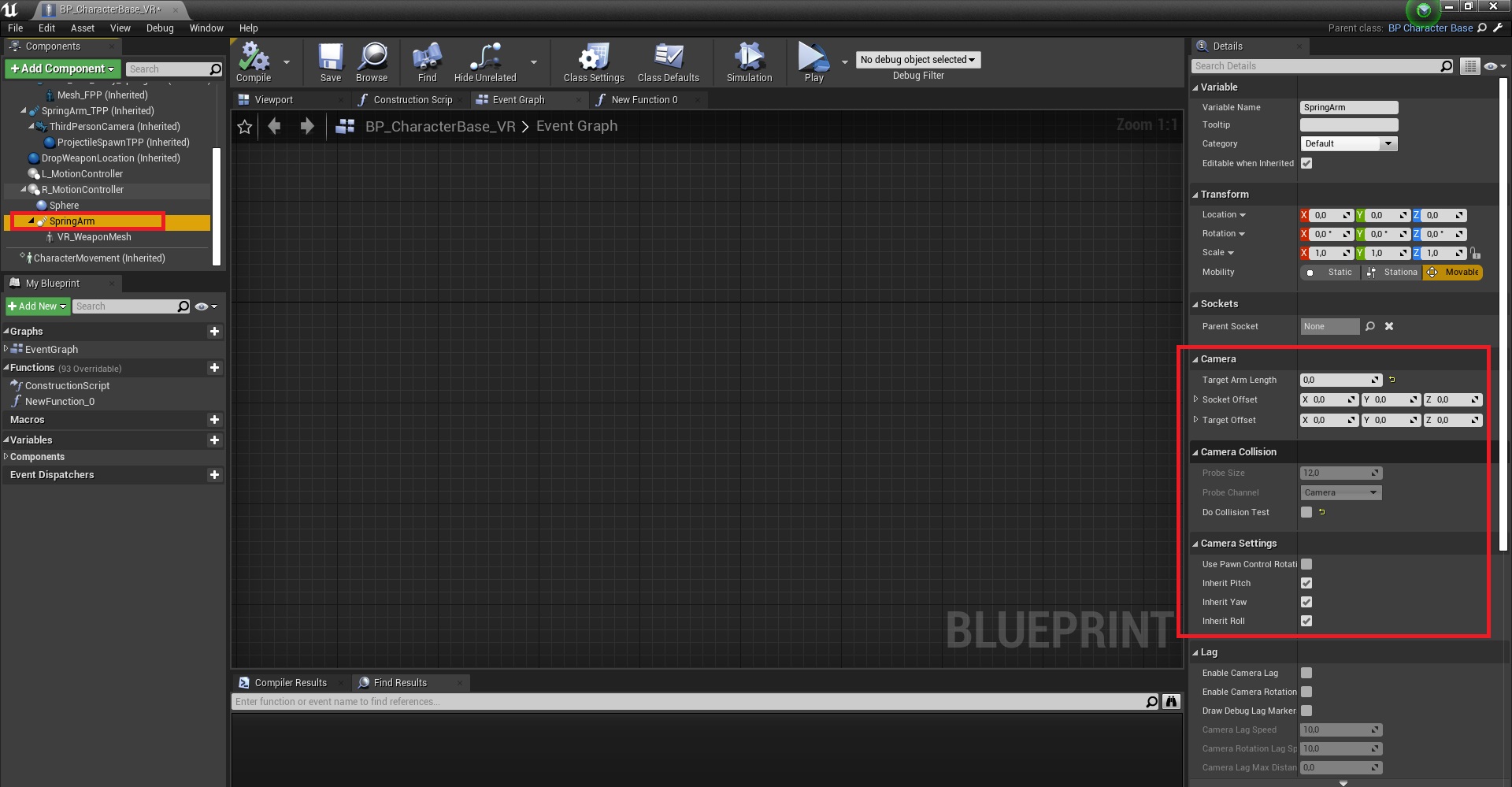This screenshot has height=787, width=1512.
Task: Open Class Settings from toolbar
Action: (x=594, y=61)
